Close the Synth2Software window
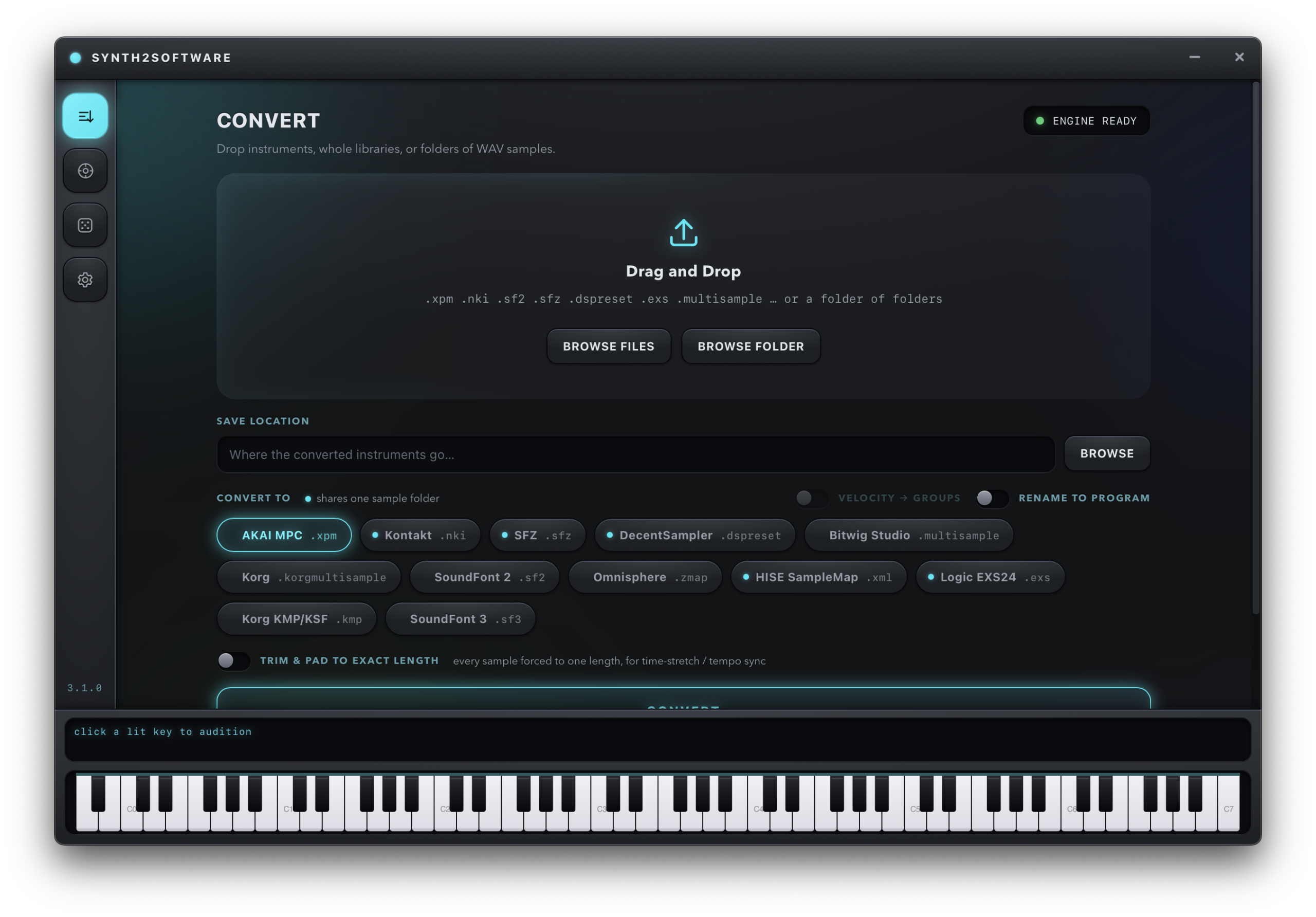The image size is (1316, 917). [x=1239, y=58]
